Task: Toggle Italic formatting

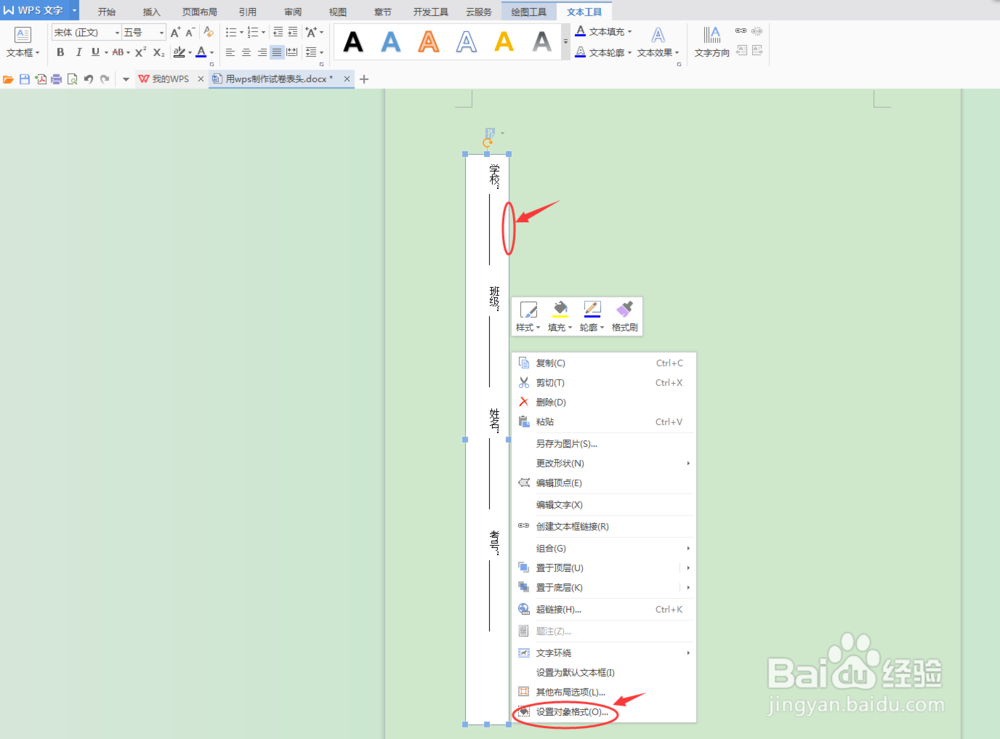Action: click(78, 52)
